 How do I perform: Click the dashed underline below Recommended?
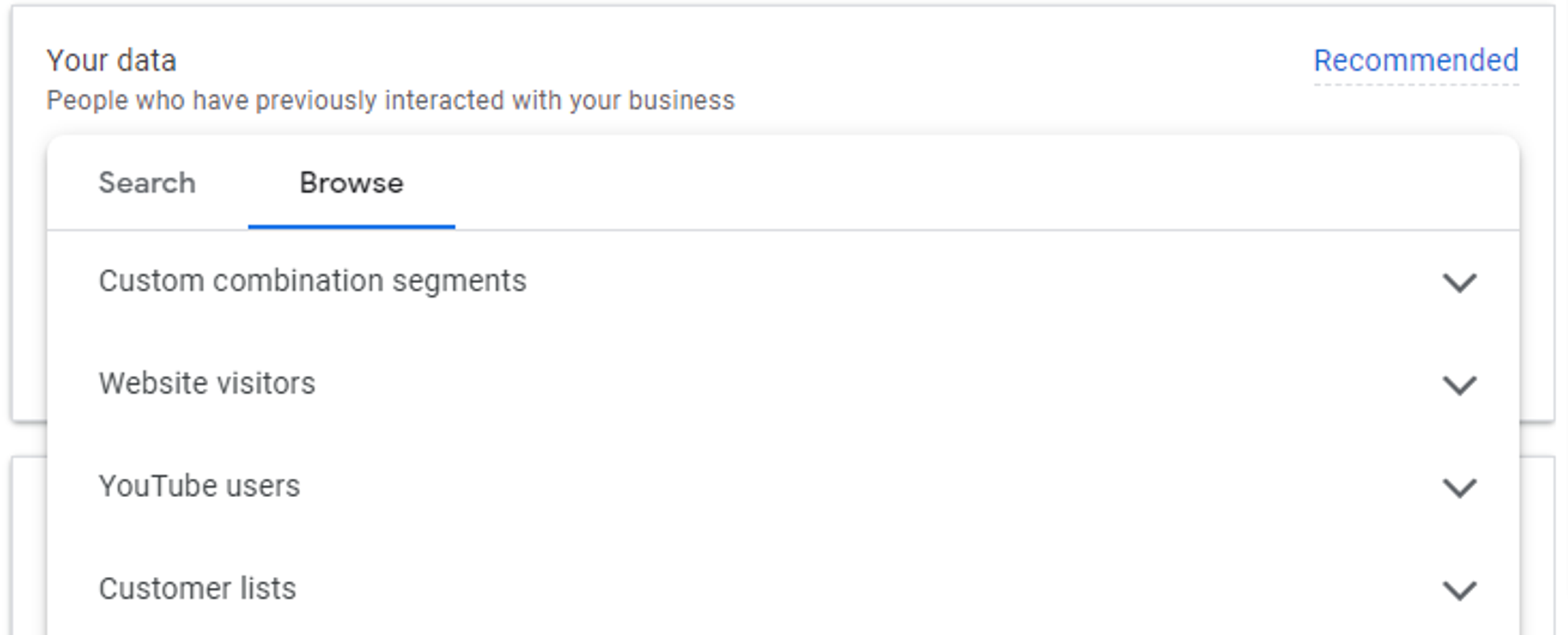pyautogui.click(x=1415, y=84)
